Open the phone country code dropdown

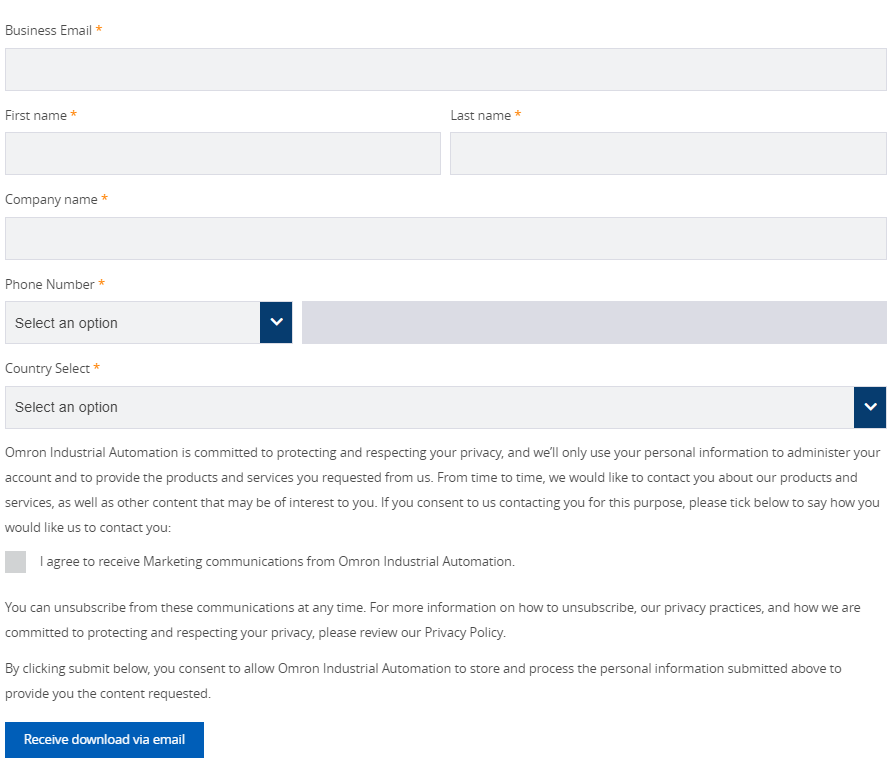[134, 323]
